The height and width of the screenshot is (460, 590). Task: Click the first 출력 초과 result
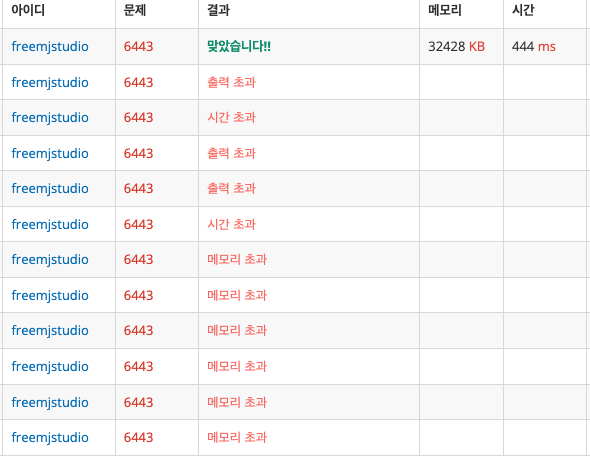coord(231,82)
